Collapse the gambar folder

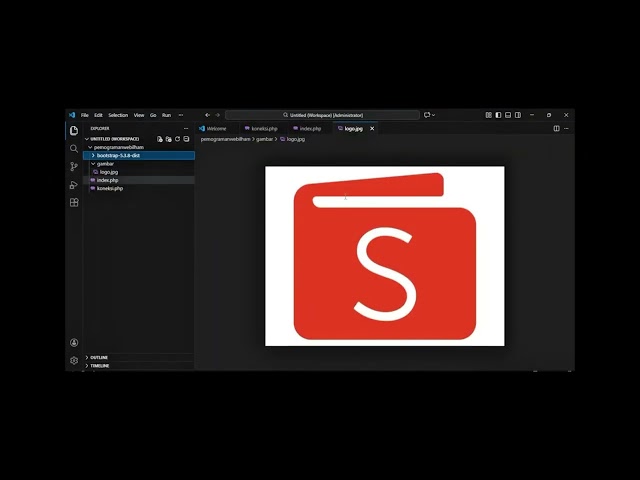coord(139,164)
